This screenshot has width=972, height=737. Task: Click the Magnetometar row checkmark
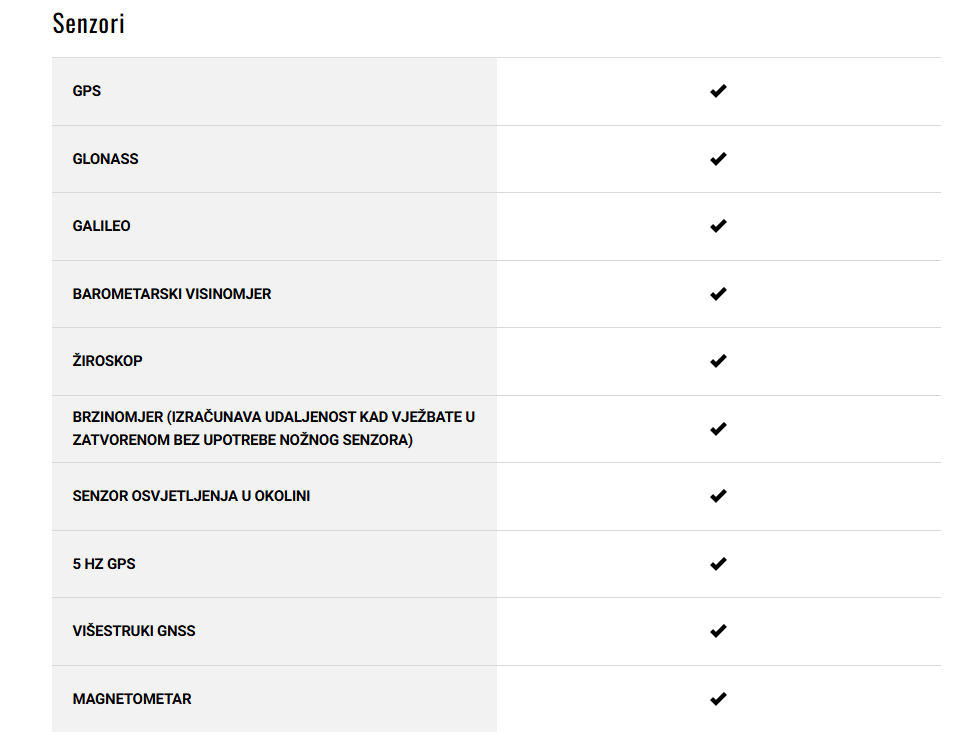[718, 699]
